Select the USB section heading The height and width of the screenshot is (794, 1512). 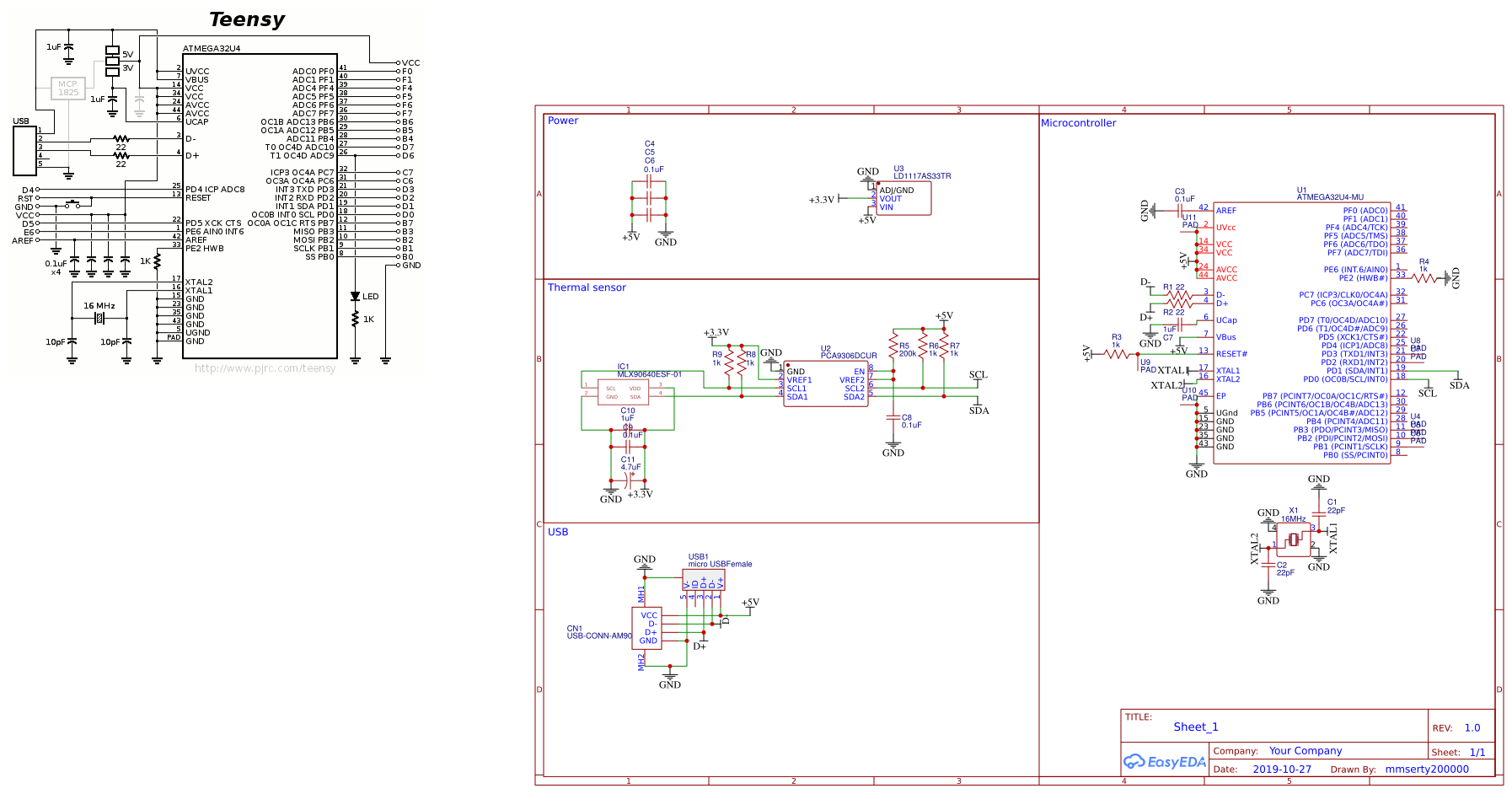(x=558, y=532)
